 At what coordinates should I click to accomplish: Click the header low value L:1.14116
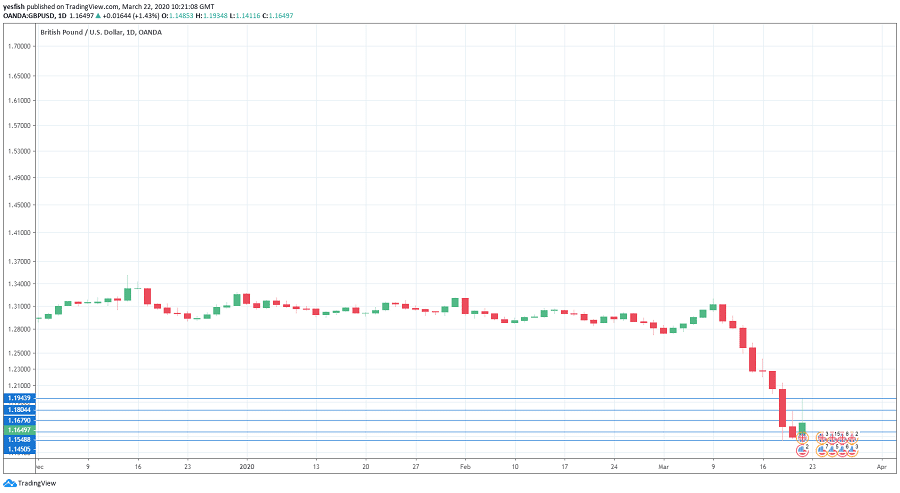(x=245, y=15)
